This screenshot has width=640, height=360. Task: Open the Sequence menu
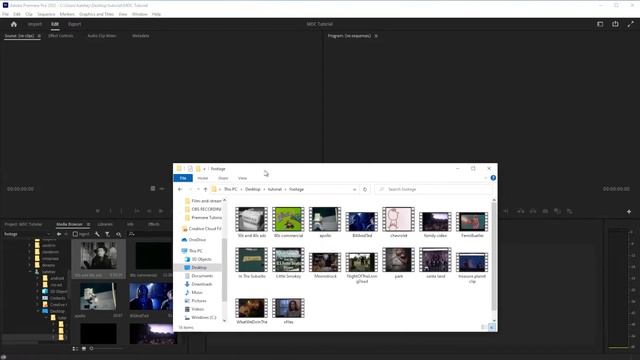[46, 14]
